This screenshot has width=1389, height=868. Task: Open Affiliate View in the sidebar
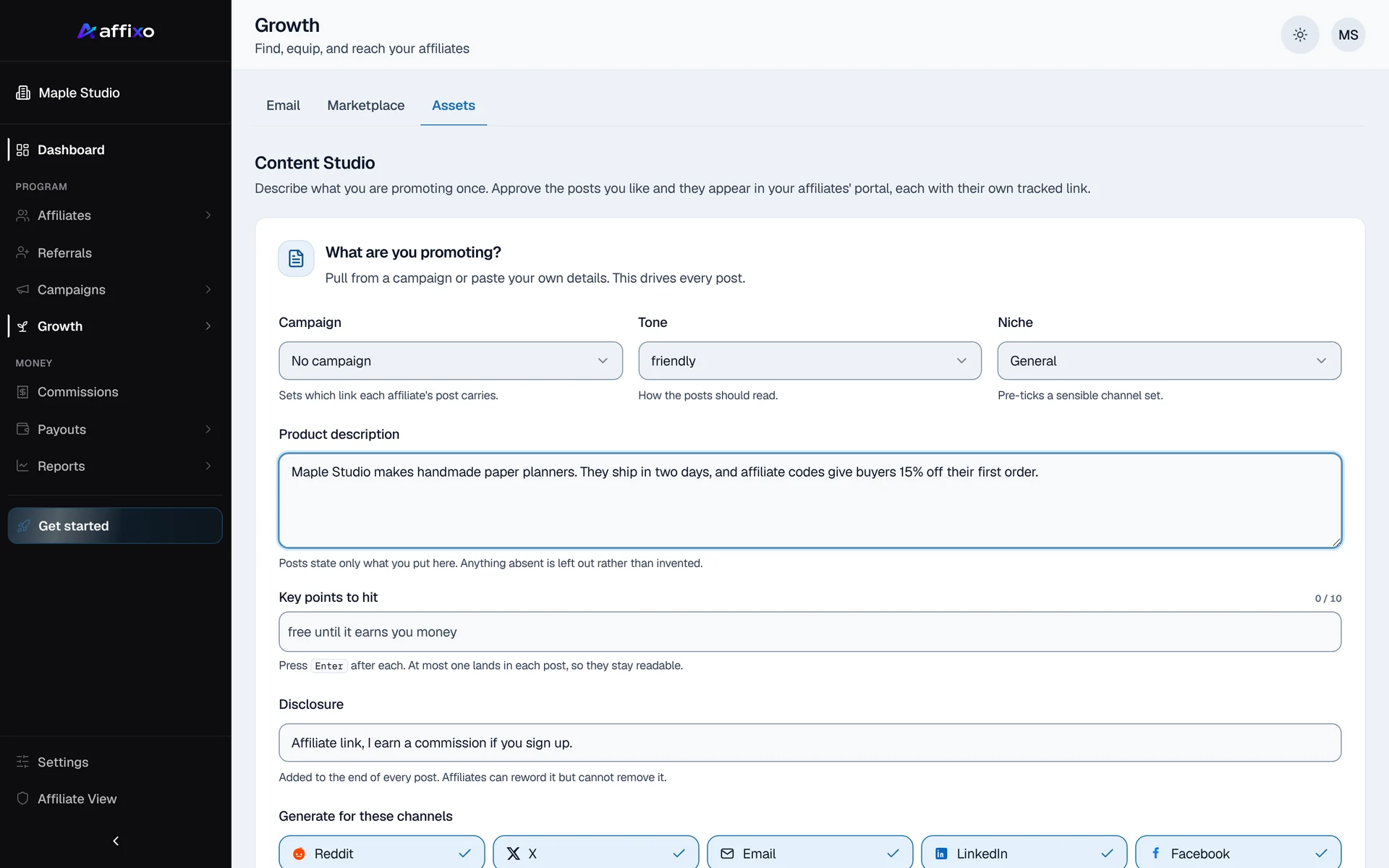tap(116, 799)
